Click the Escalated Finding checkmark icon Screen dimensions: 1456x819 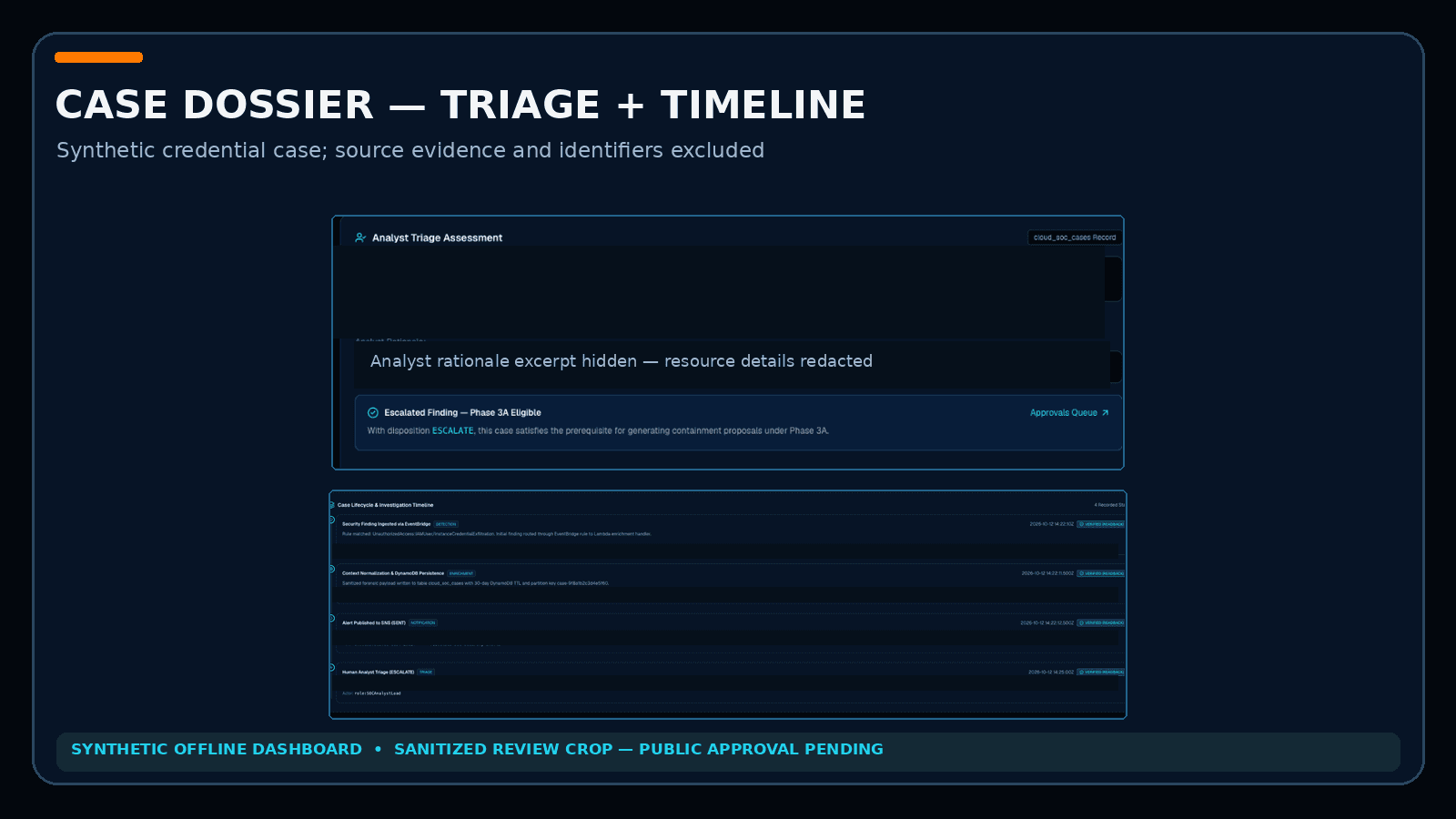coord(373,413)
